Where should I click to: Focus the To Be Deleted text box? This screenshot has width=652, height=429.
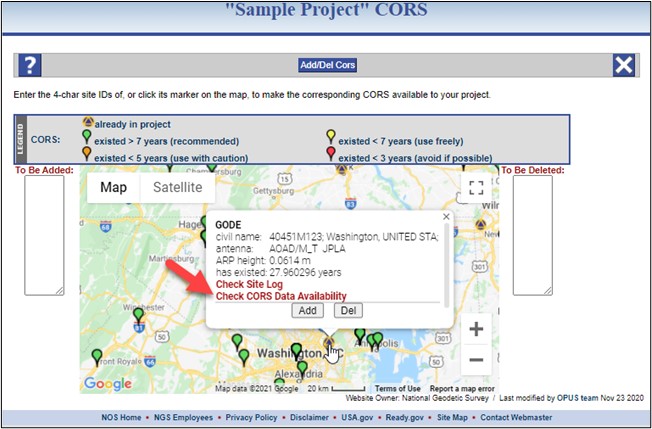[533, 235]
